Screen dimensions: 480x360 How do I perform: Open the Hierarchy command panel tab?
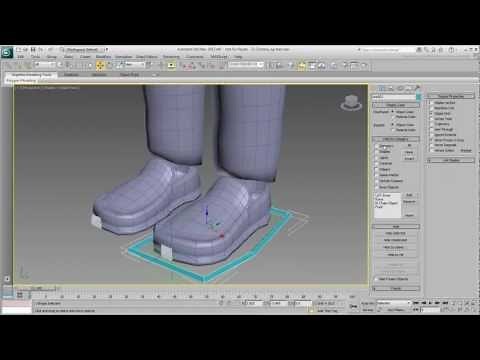[x=391, y=88]
